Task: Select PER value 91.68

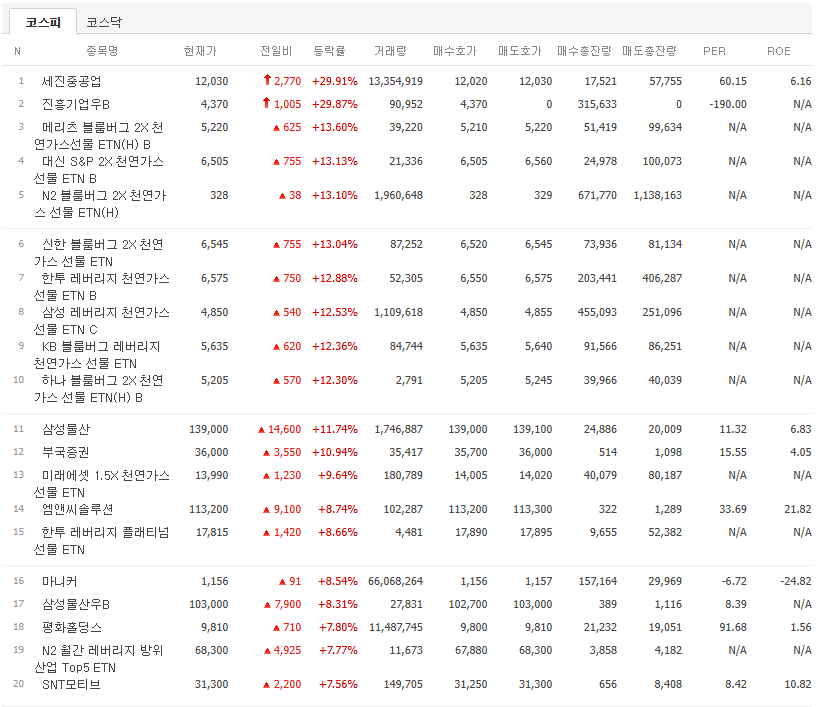Action: [733, 627]
